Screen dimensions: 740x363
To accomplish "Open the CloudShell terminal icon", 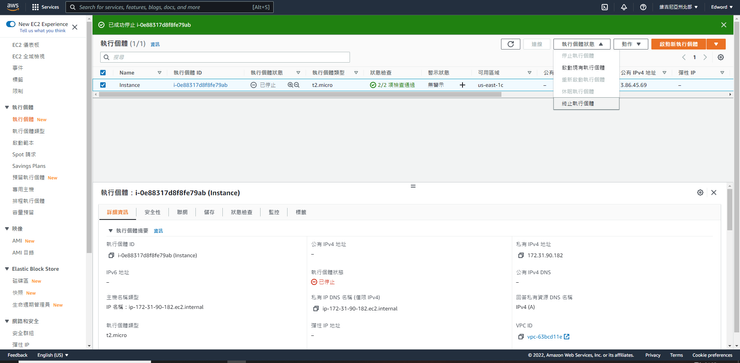I will (604, 7).
